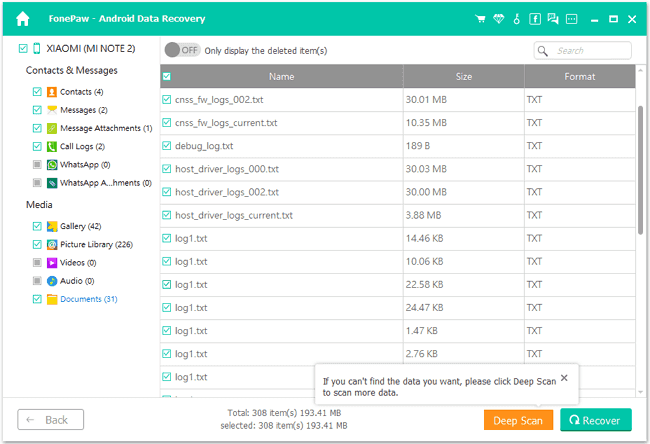Toggle the select-all checkbox in table header
This screenshot has width=650, height=444.
point(167,77)
